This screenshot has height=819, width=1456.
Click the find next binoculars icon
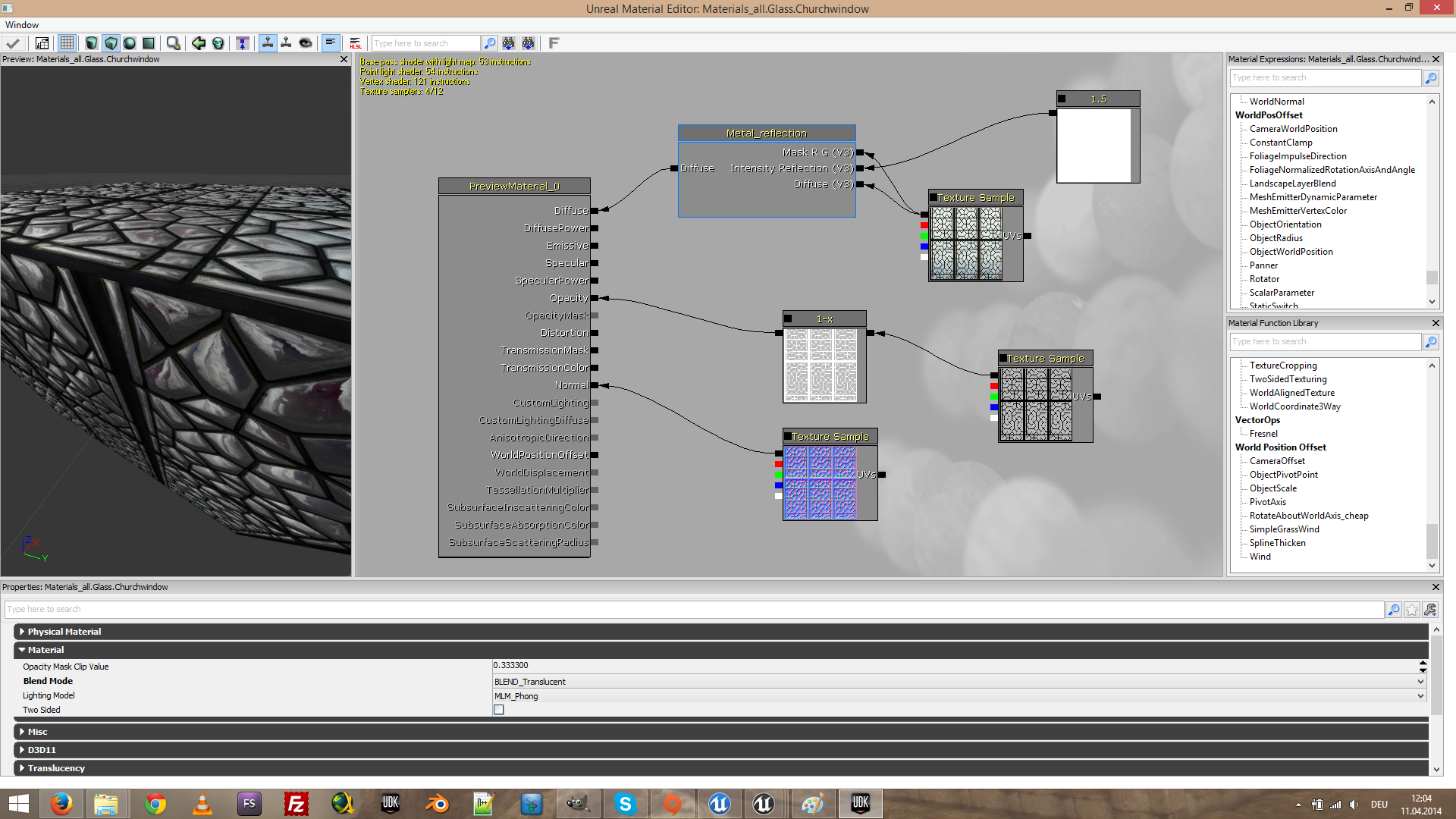[509, 43]
